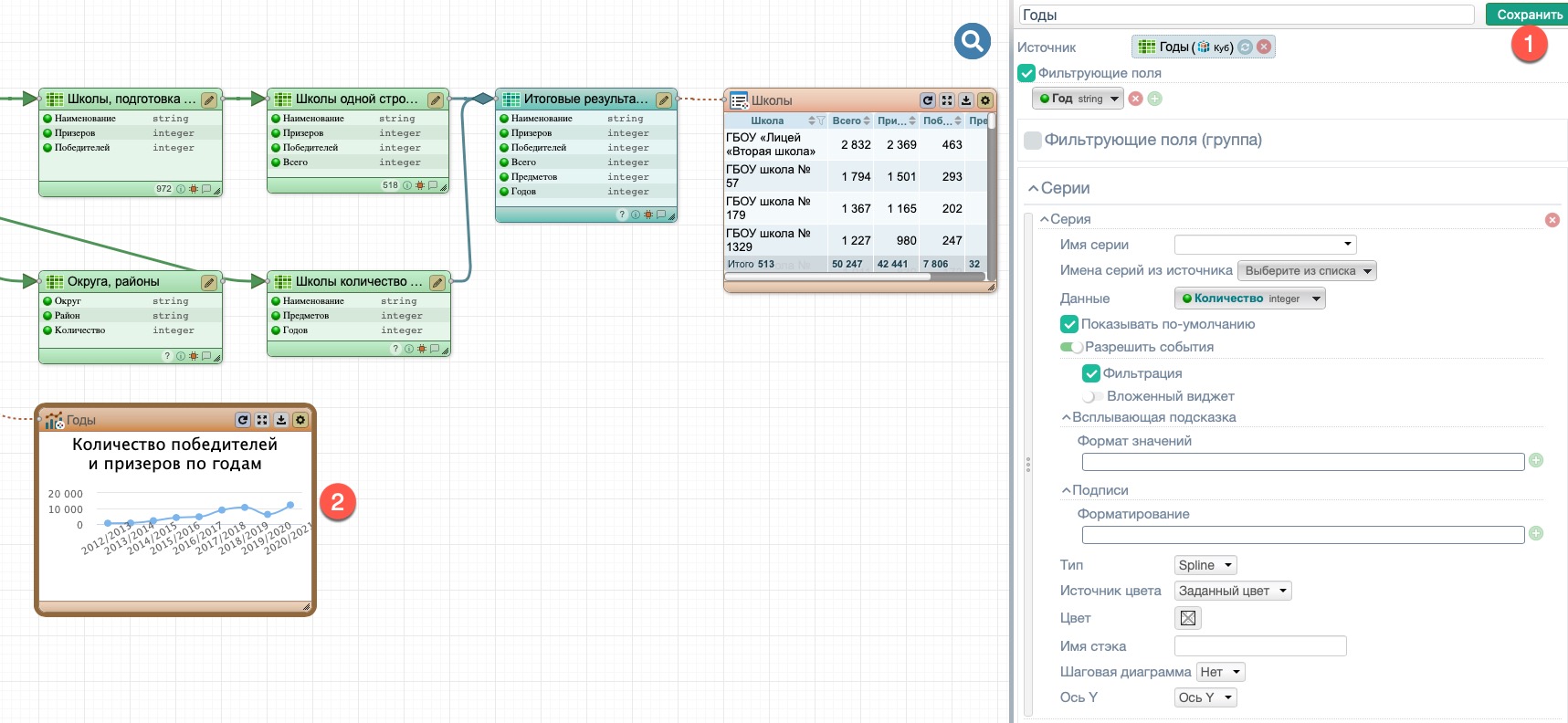Open the Тип Spline dropdown
This screenshot has height=723, width=1568.
(x=1205, y=565)
